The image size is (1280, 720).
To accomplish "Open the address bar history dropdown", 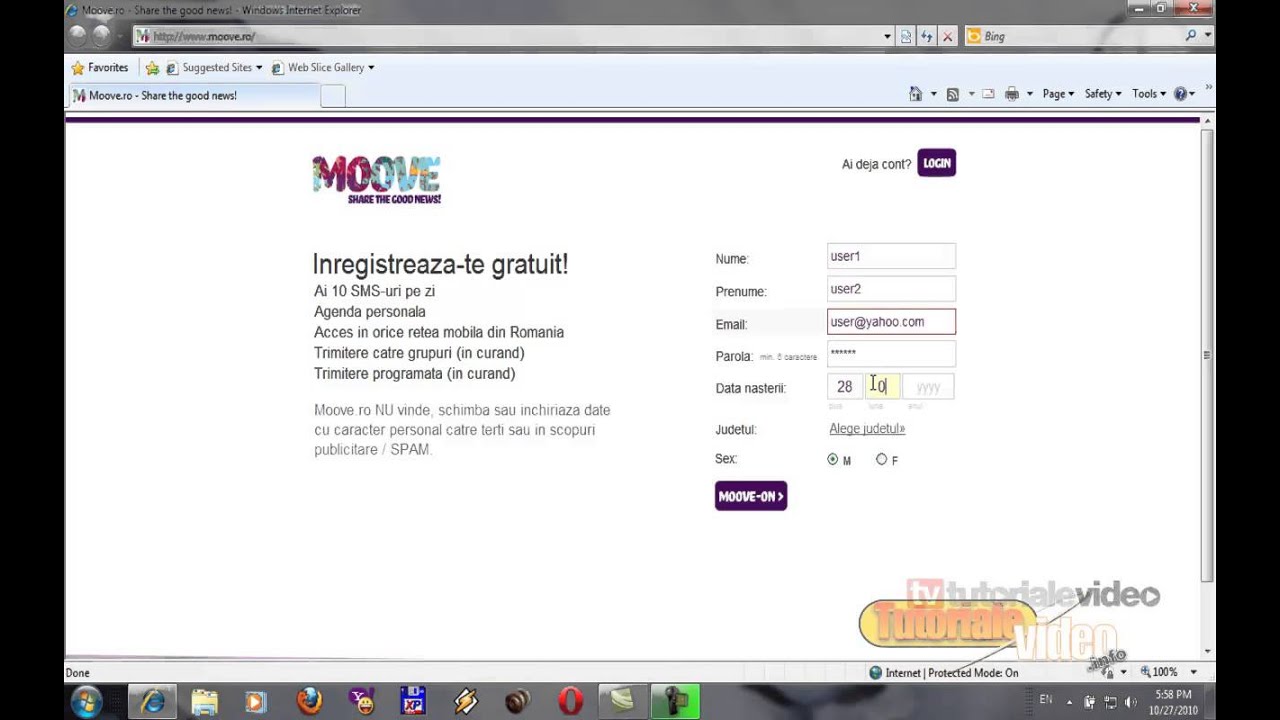I will [887, 36].
